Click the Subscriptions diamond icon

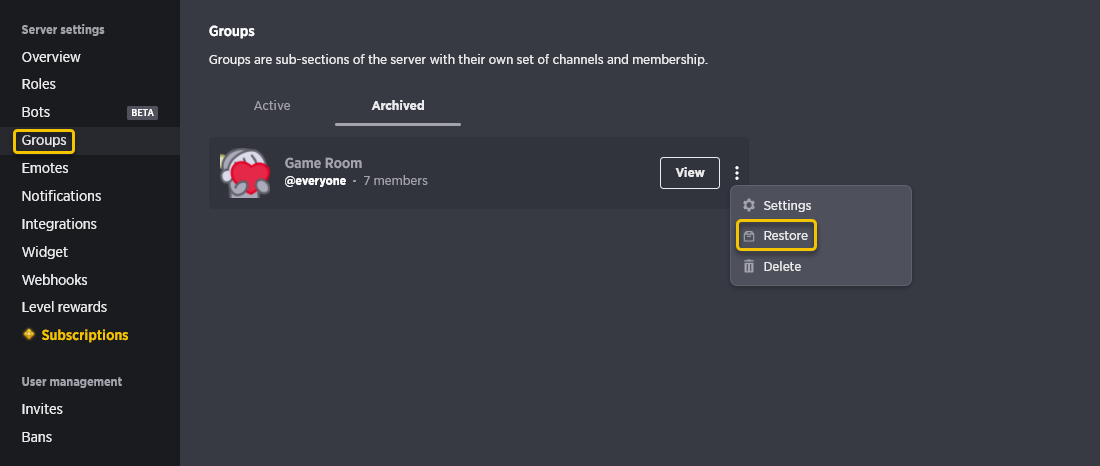[x=29, y=335]
